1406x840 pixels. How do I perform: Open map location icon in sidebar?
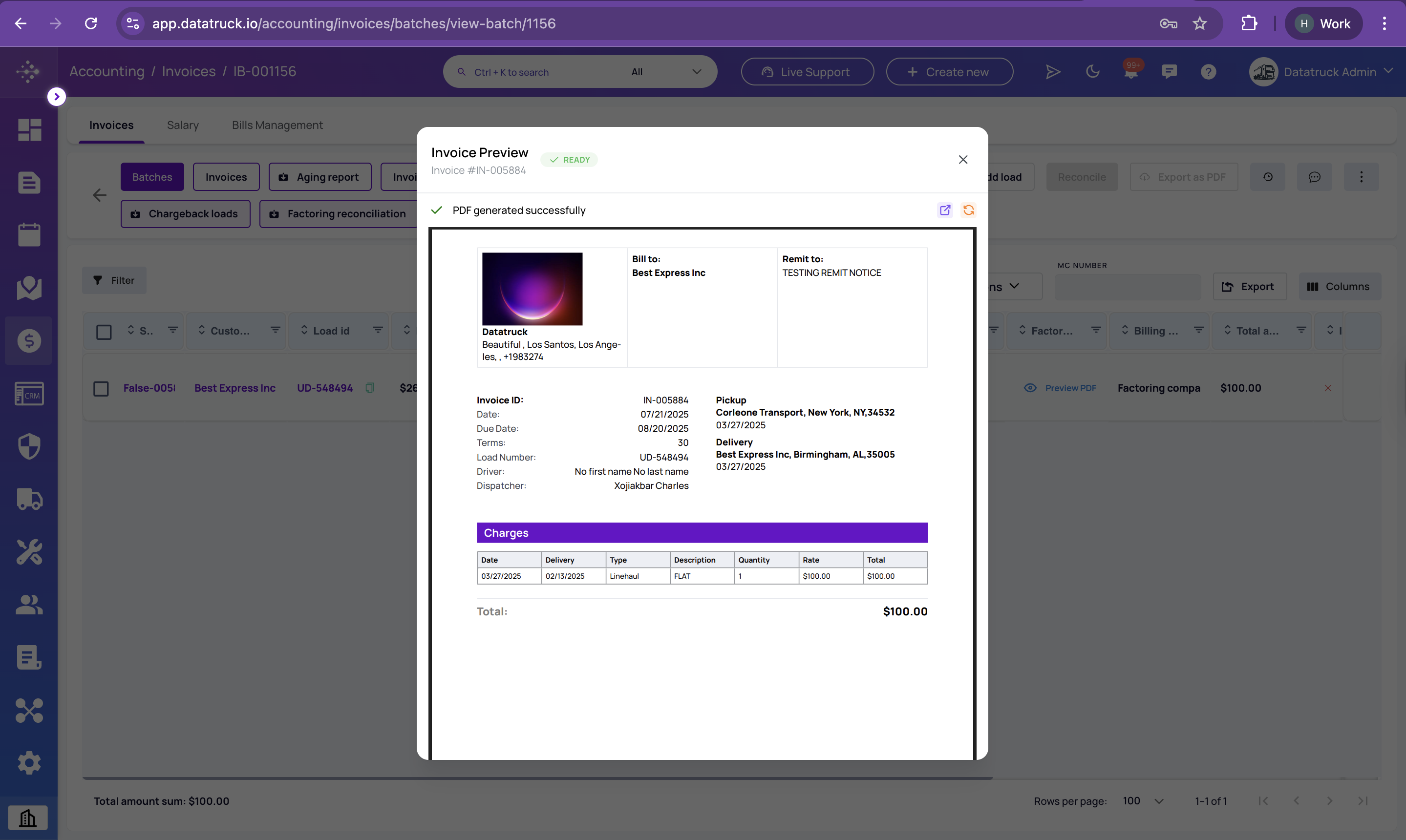(29, 288)
